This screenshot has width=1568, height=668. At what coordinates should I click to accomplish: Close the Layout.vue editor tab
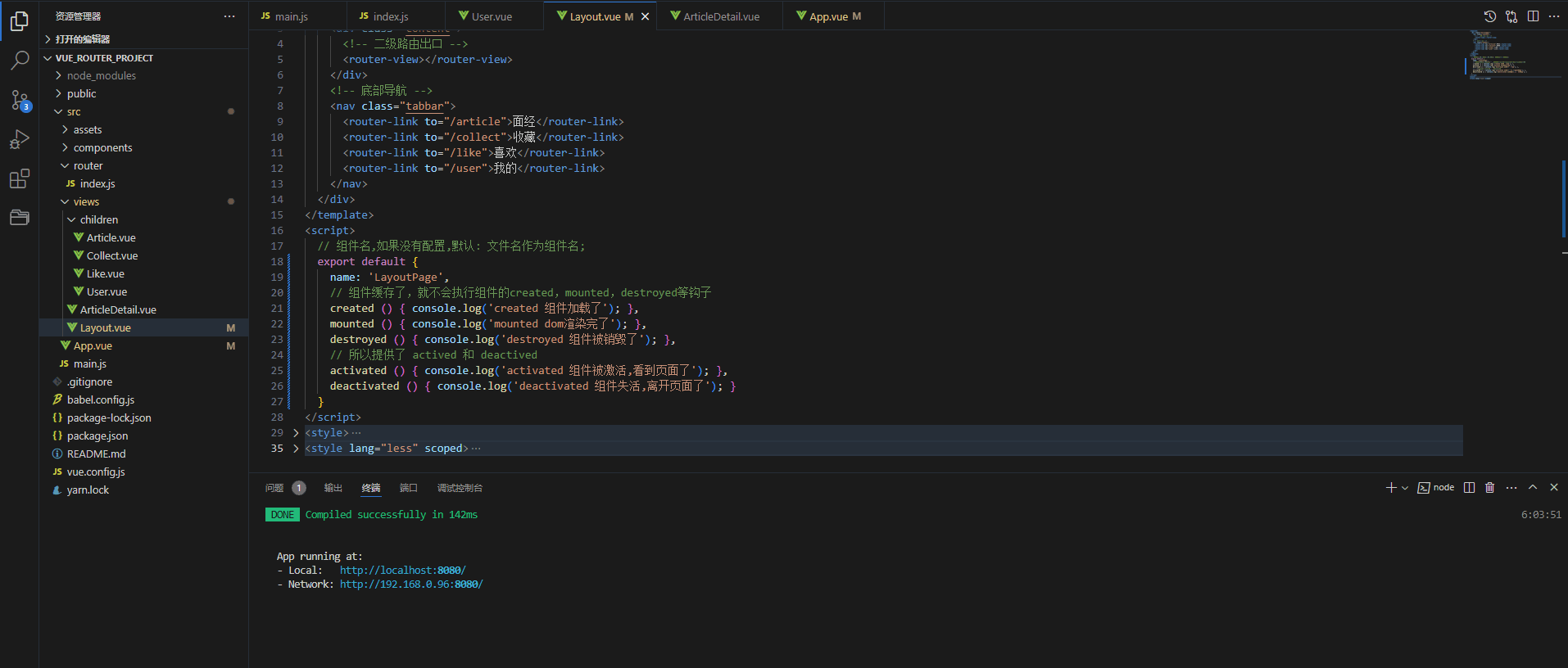pos(646,16)
